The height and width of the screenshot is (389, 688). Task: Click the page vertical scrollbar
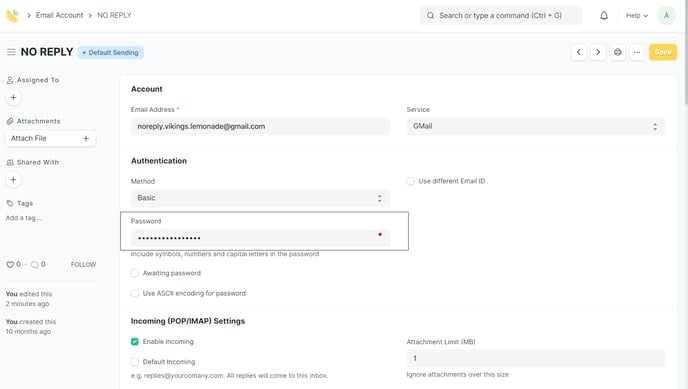686,53
